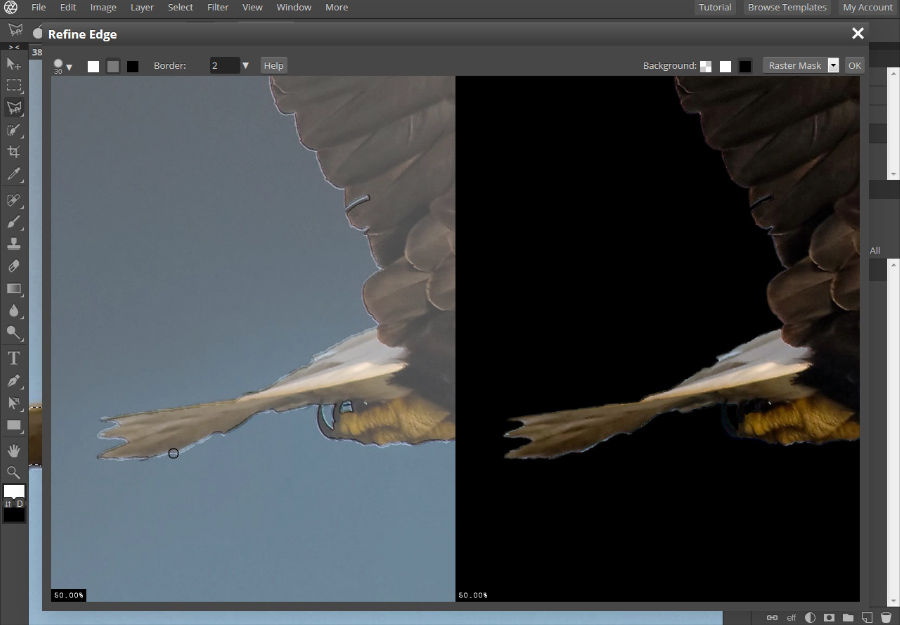Select the Zoom magnifier tool
This screenshot has width=900, height=625.
pos(14,472)
